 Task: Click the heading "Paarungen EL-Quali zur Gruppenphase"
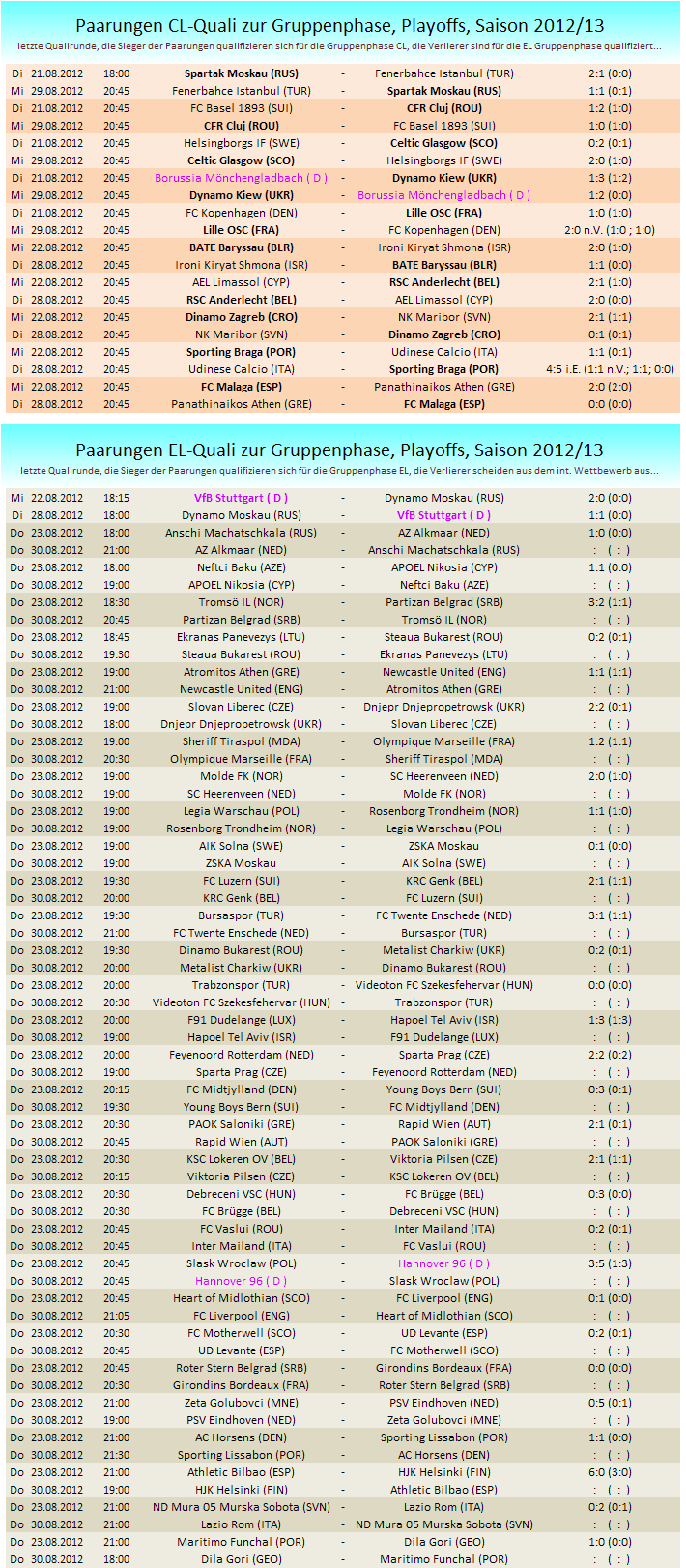[x=339, y=450]
